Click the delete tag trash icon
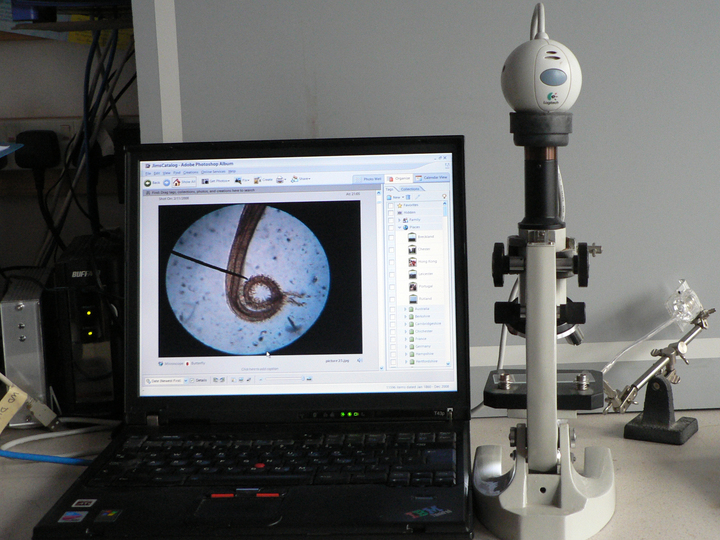The height and width of the screenshot is (540, 720). (x=408, y=197)
